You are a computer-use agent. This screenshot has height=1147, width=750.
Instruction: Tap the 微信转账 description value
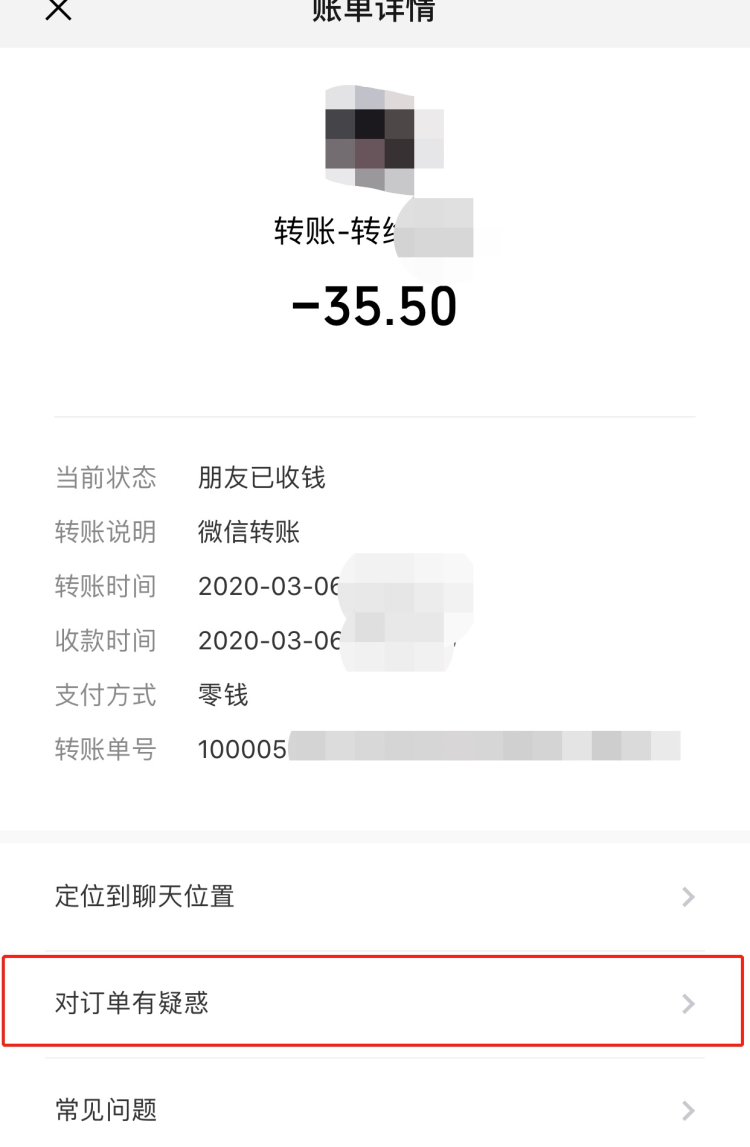[249, 532]
